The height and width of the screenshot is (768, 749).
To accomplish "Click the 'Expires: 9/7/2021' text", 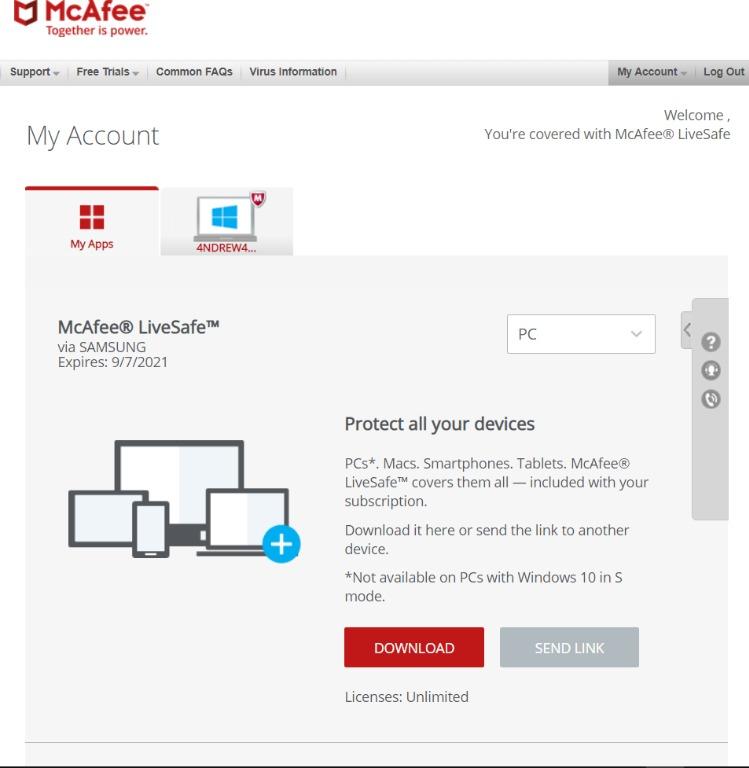I will pyautogui.click(x=113, y=362).
